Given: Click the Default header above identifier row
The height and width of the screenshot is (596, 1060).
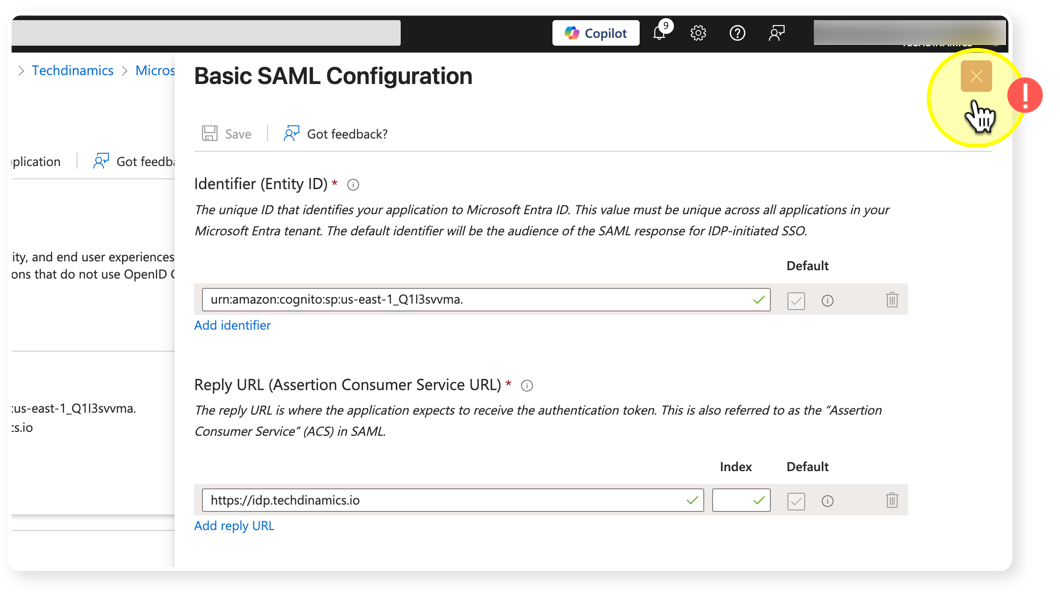Looking at the screenshot, I should tap(807, 266).
